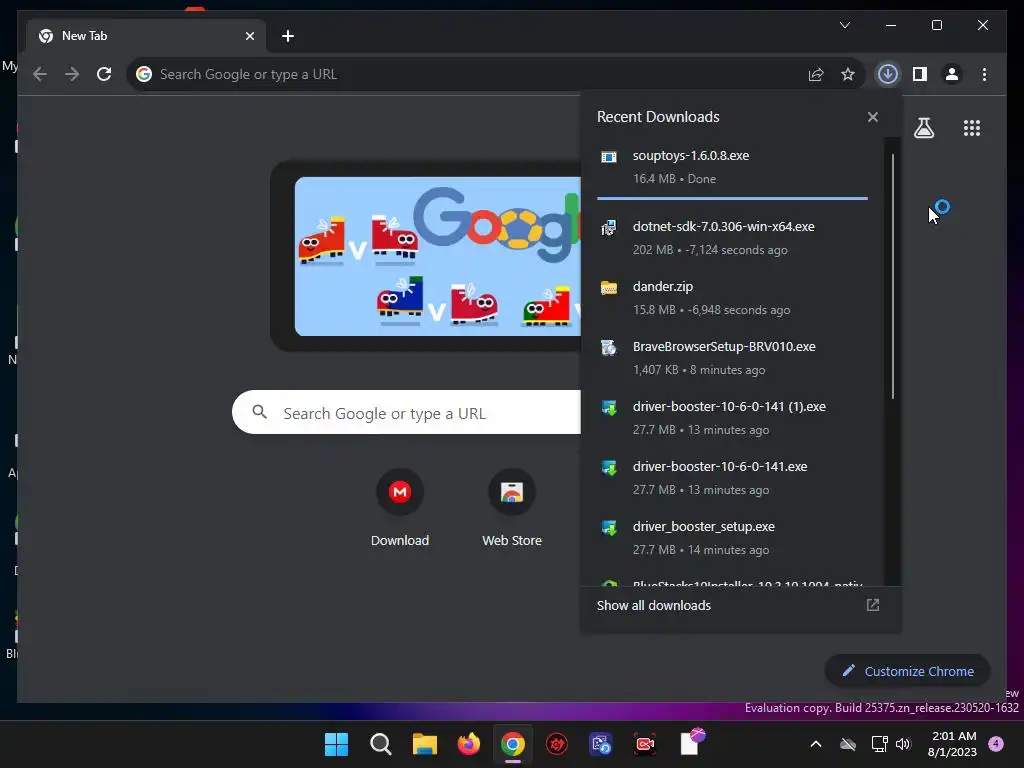The height and width of the screenshot is (768, 1024).
Task: Open the tab search chevron
Action: [x=844, y=25]
